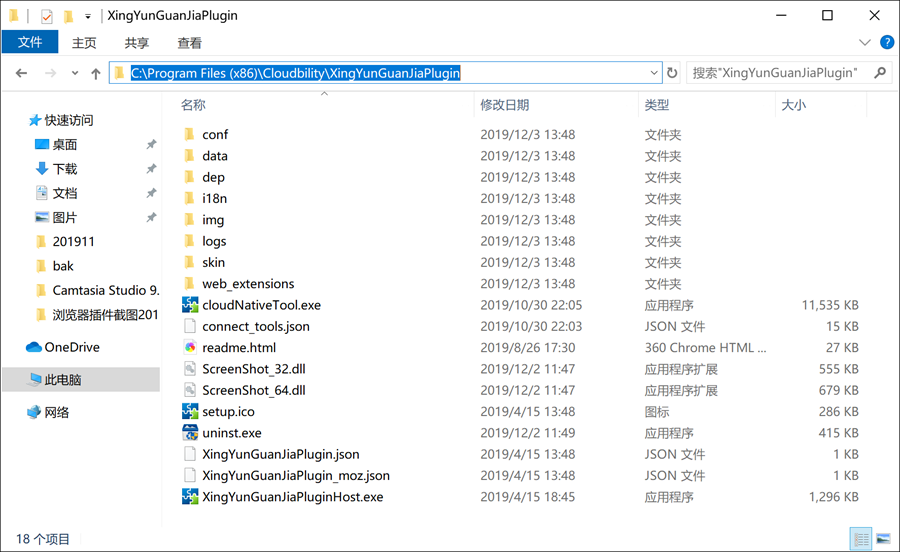Click the pin icon next to 文档
Viewport: 900px width, 552px height.
coord(151,193)
